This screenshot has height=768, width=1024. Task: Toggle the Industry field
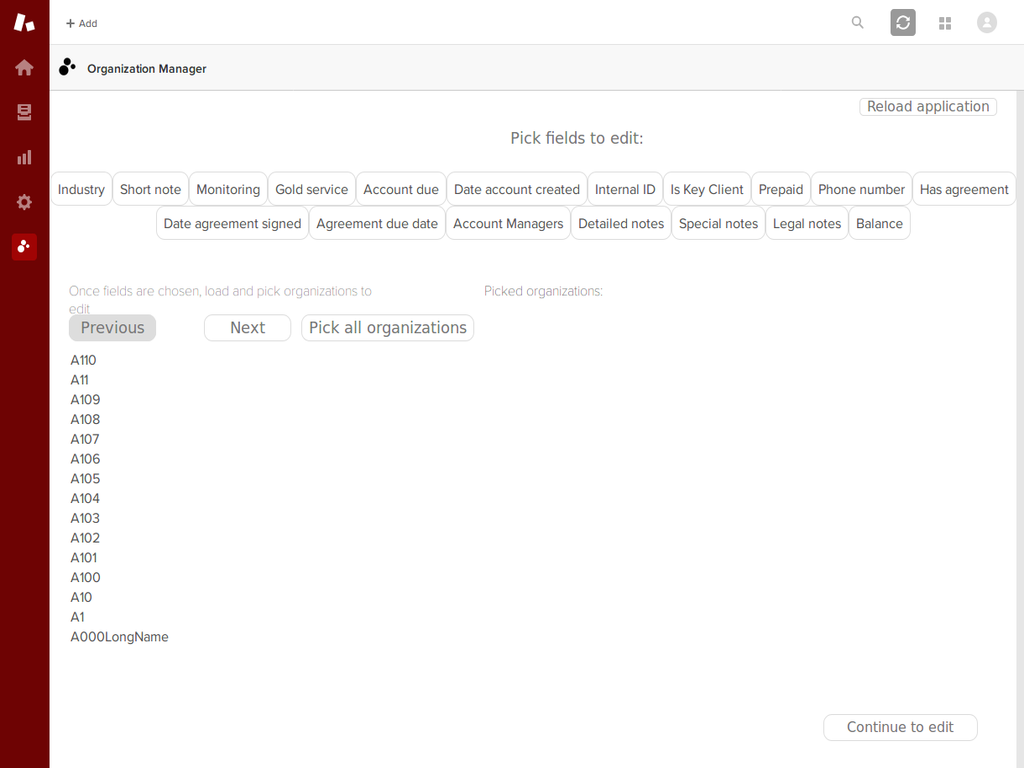point(81,189)
